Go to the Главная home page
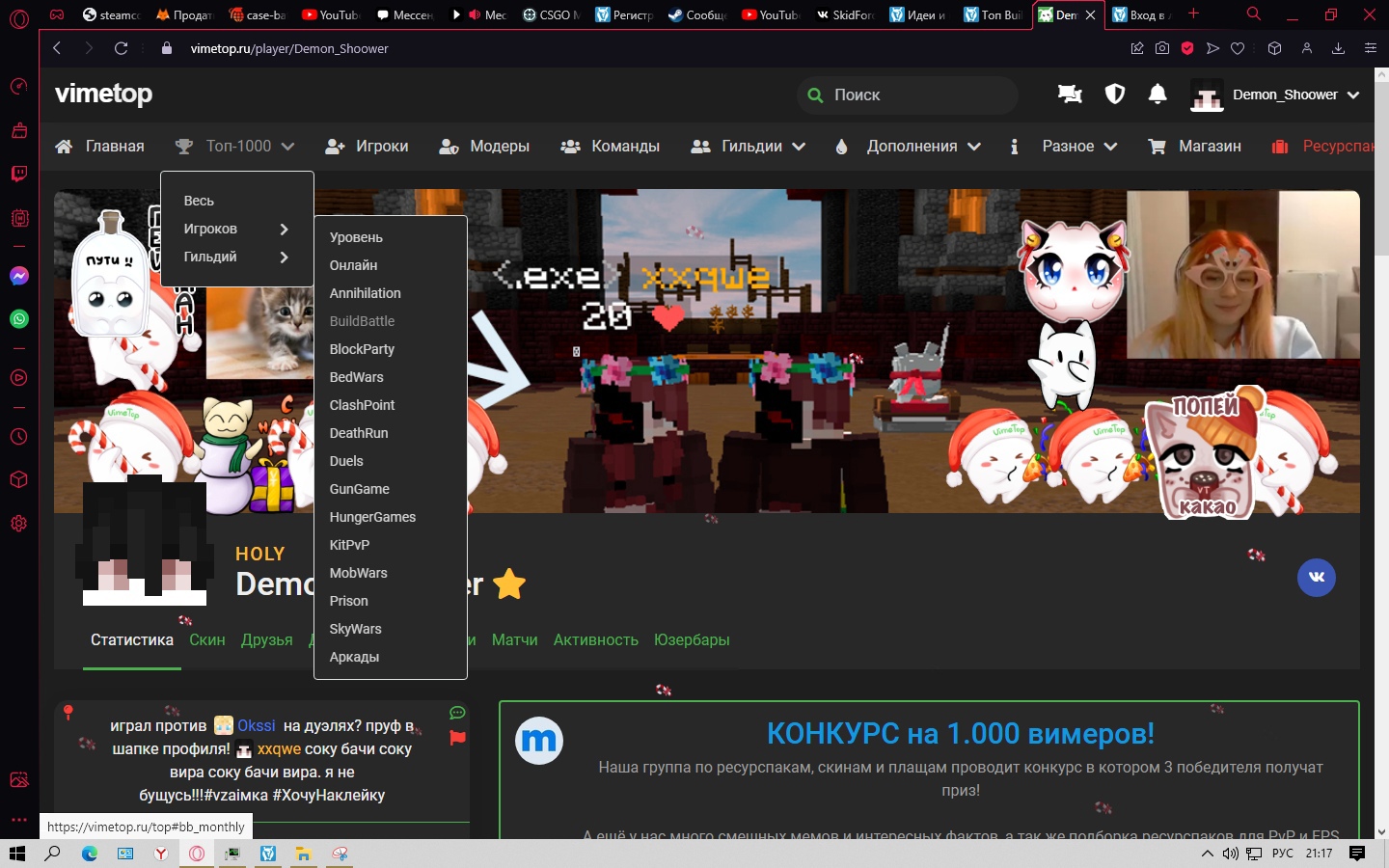Viewport: 1389px width, 868px height. coord(114,147)
